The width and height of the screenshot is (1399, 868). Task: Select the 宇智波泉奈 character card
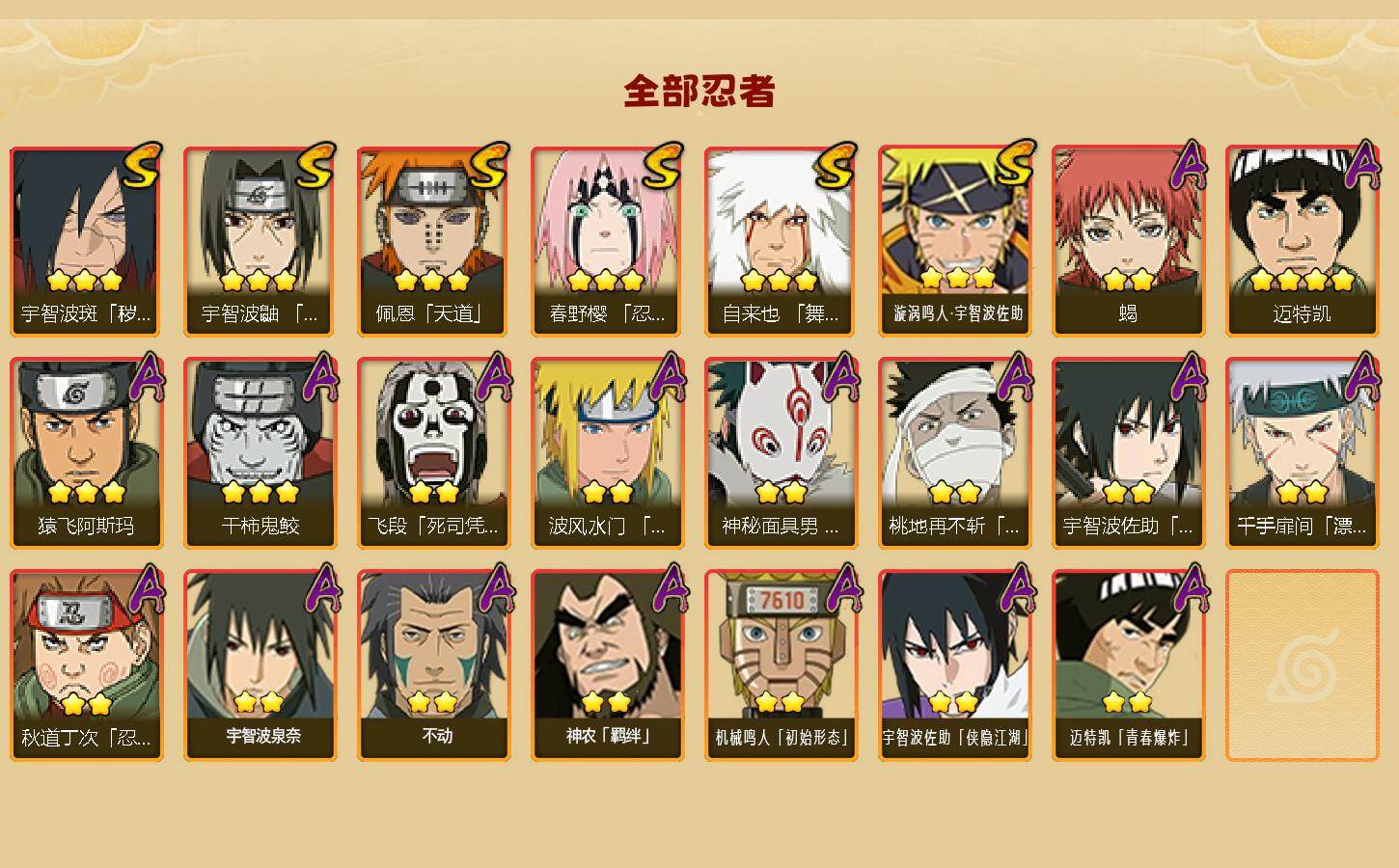coord(260,665)
